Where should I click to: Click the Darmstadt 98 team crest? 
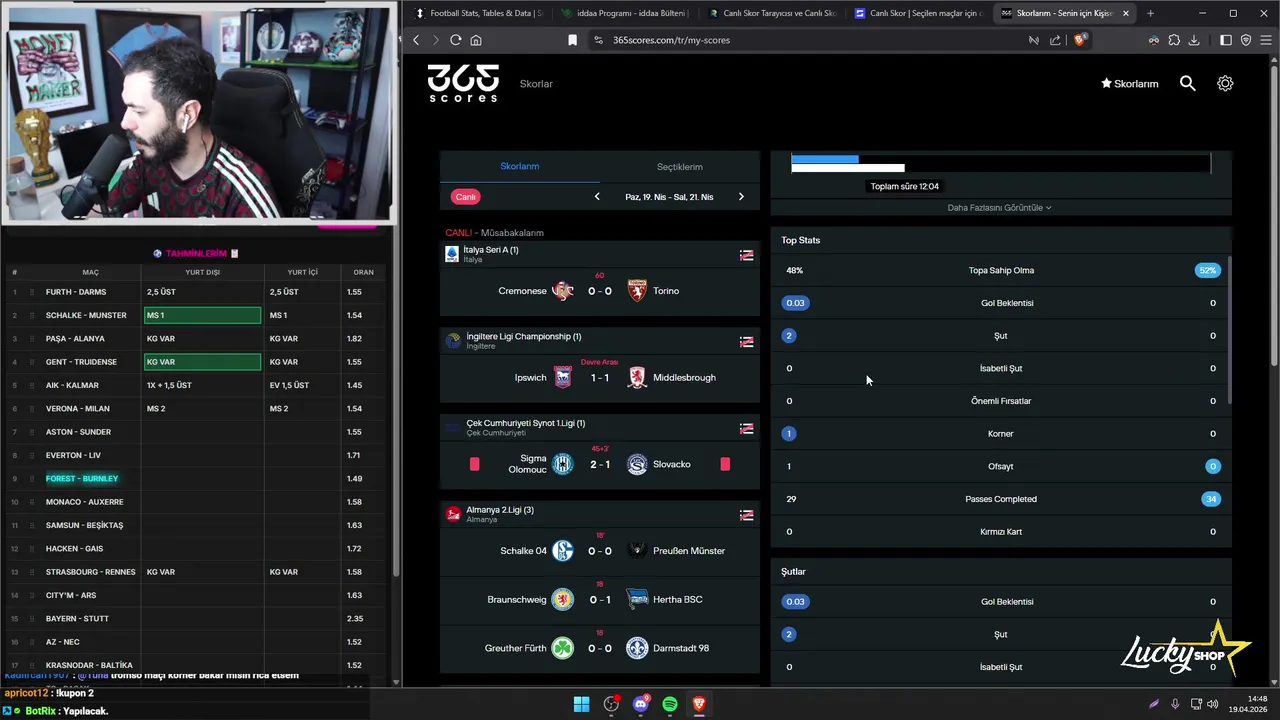pos(637,648)
